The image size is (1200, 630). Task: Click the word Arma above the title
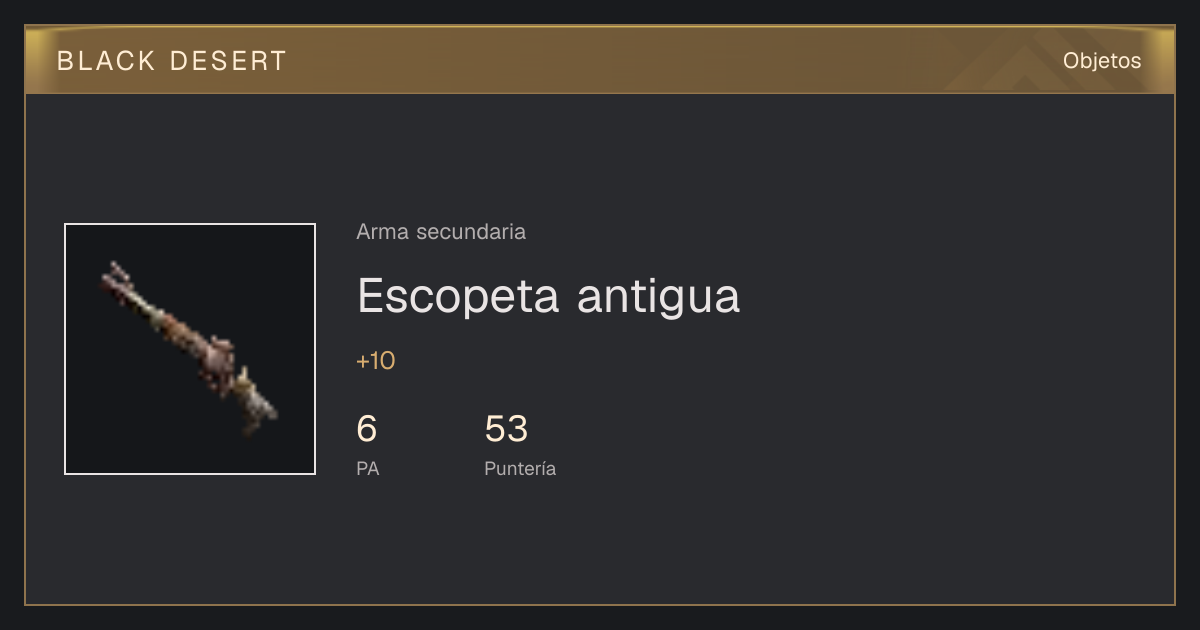(x=382, y=232)
